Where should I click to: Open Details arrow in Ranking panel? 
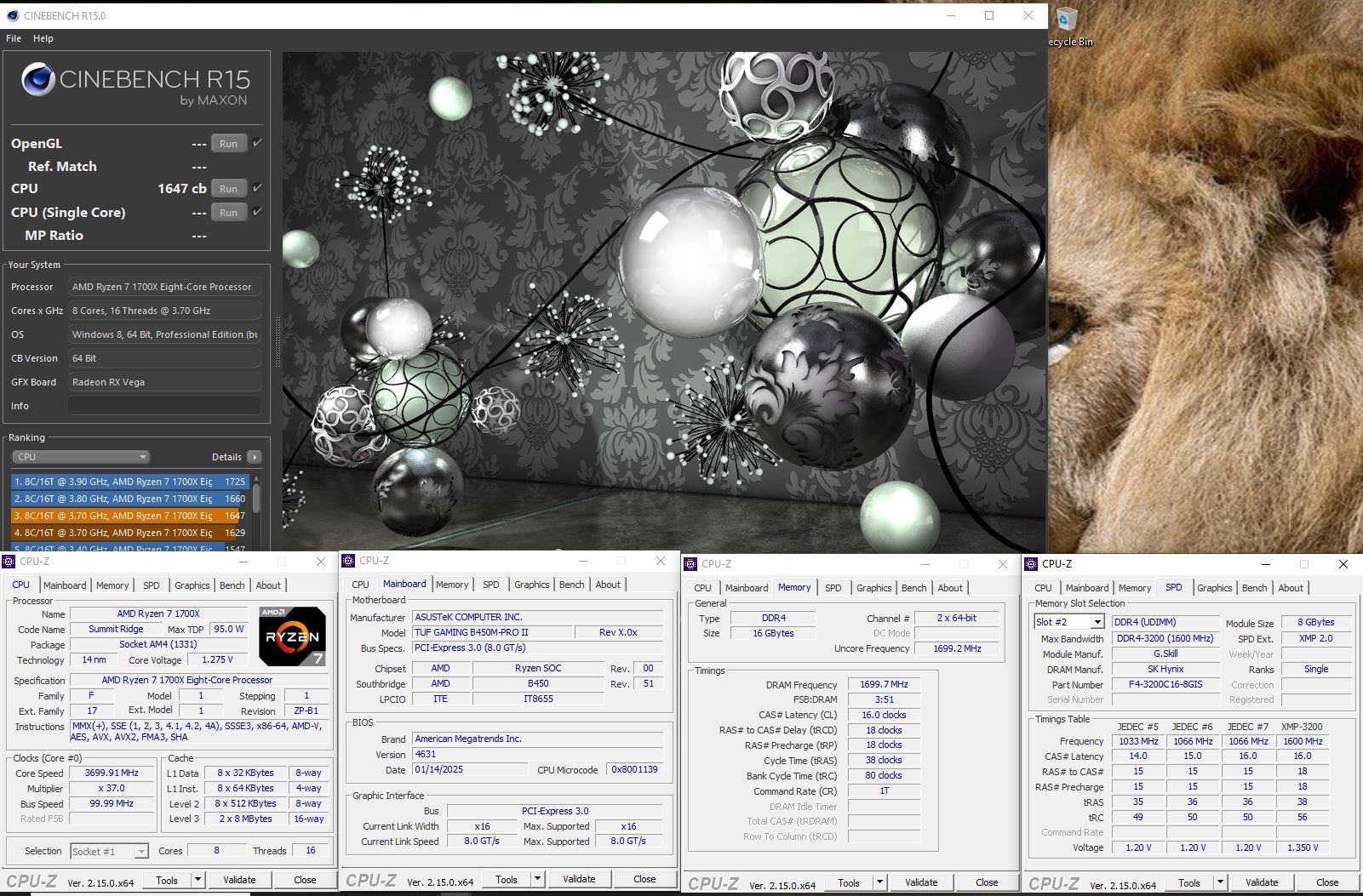point(255,457)
